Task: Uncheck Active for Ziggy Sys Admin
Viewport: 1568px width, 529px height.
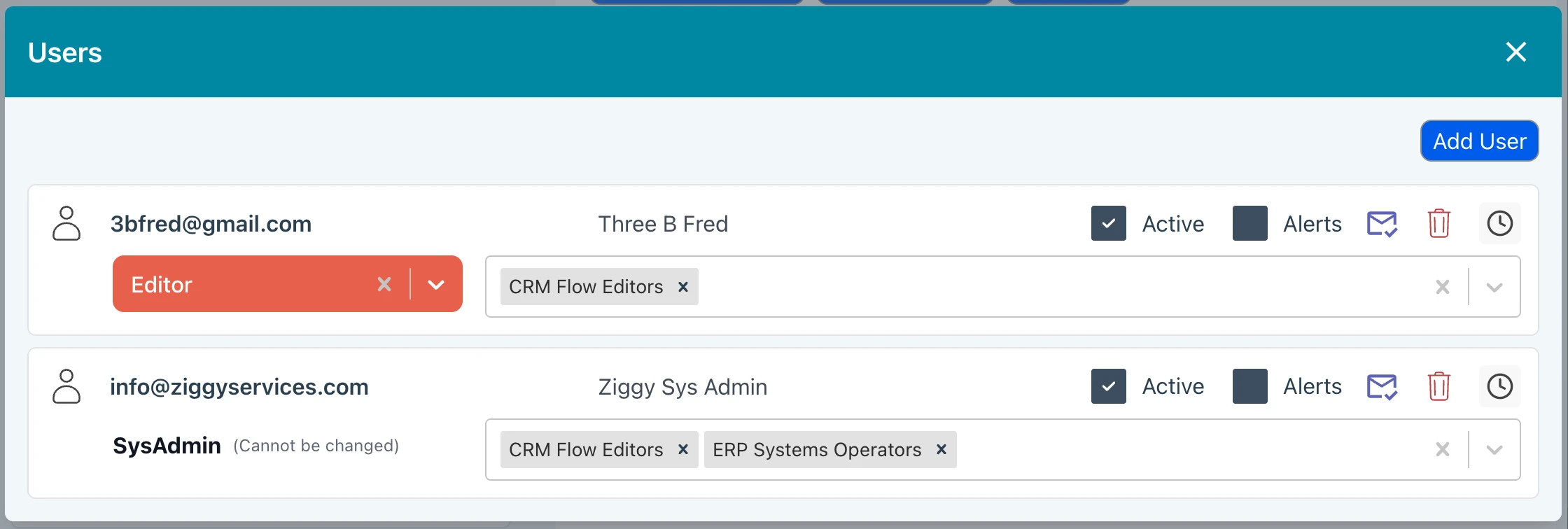Action: point(1109,386)
